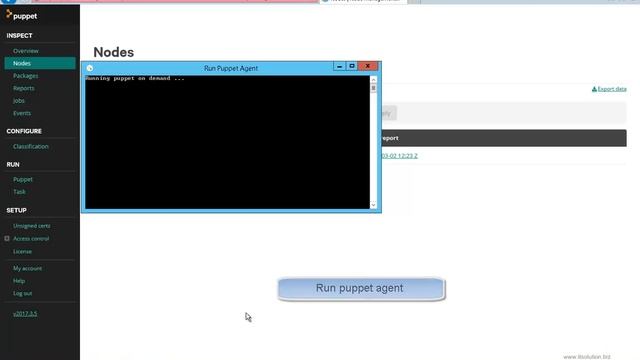The width and height of the screenshot is (640, 360).
Task: Open the Packages page
Action: pyautogui.click(x=25, y=76)
